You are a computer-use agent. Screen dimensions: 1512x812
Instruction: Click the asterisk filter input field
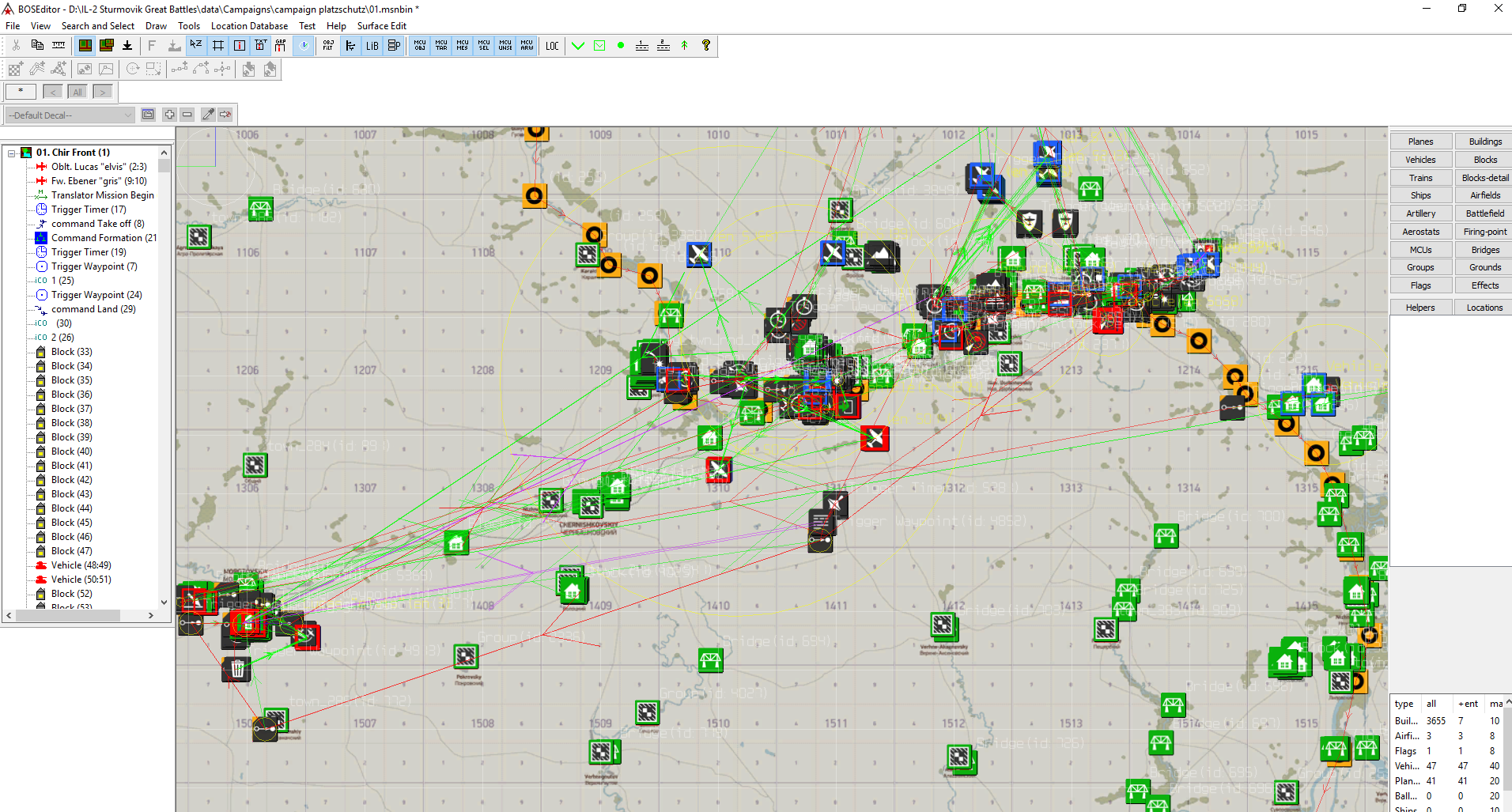click(21, 92)
